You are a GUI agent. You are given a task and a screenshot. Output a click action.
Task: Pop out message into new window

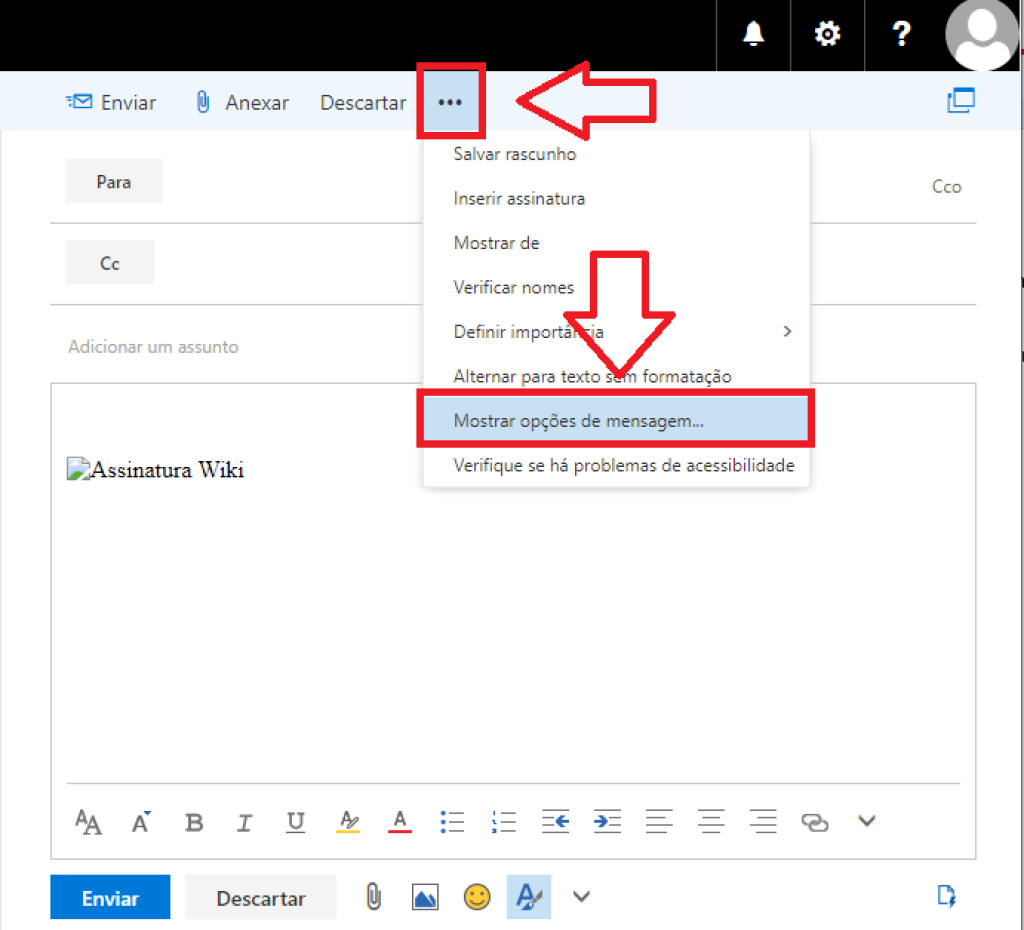(x=961, y=100)
